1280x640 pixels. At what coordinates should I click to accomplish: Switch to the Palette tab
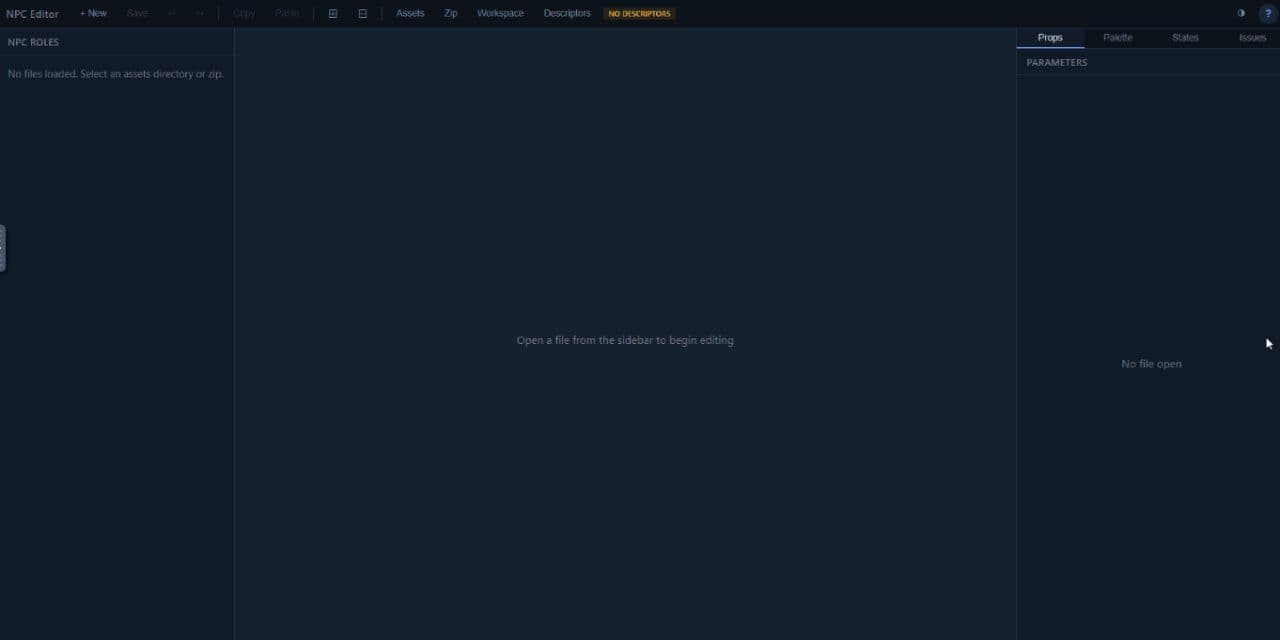click(x=1117, y=38)
